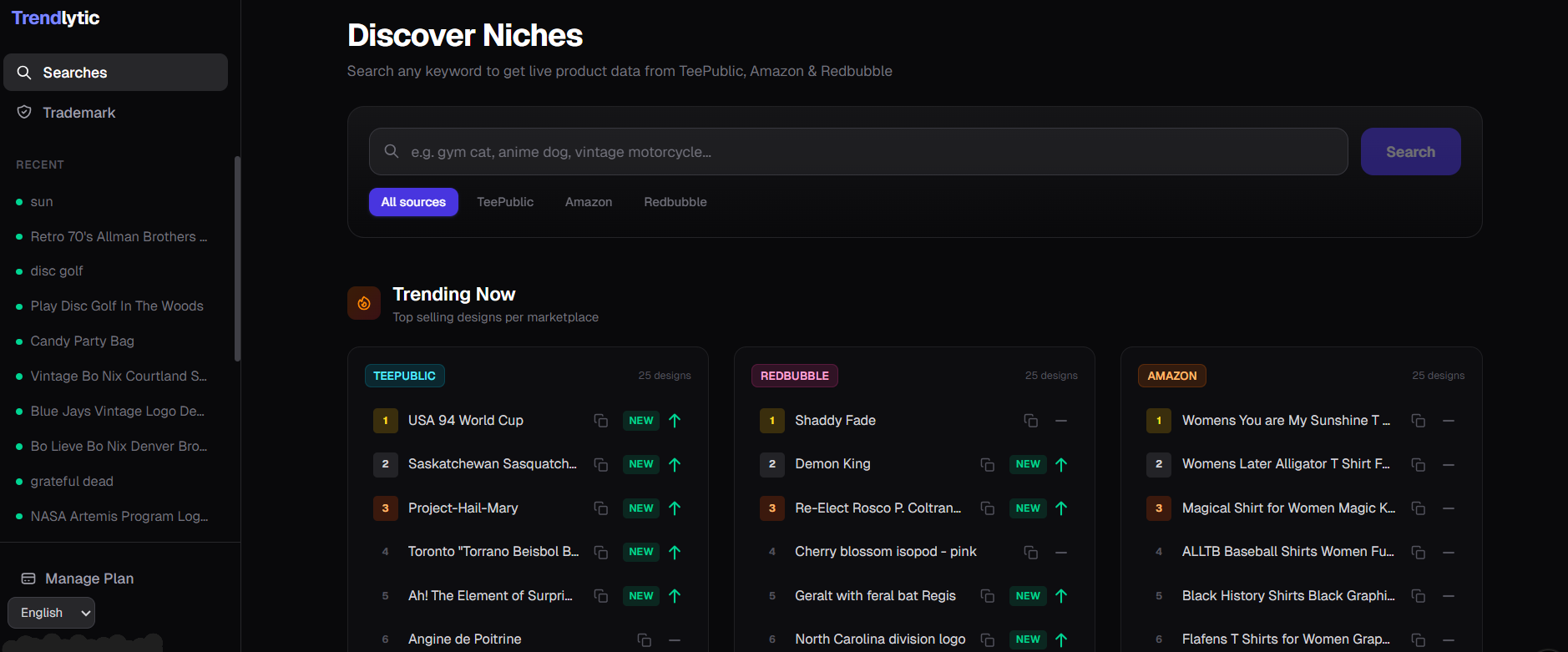Filter results by Redbubble
Image resolution: width=1568 pixels, height=652 pixels.
click(x=675, y=202)
